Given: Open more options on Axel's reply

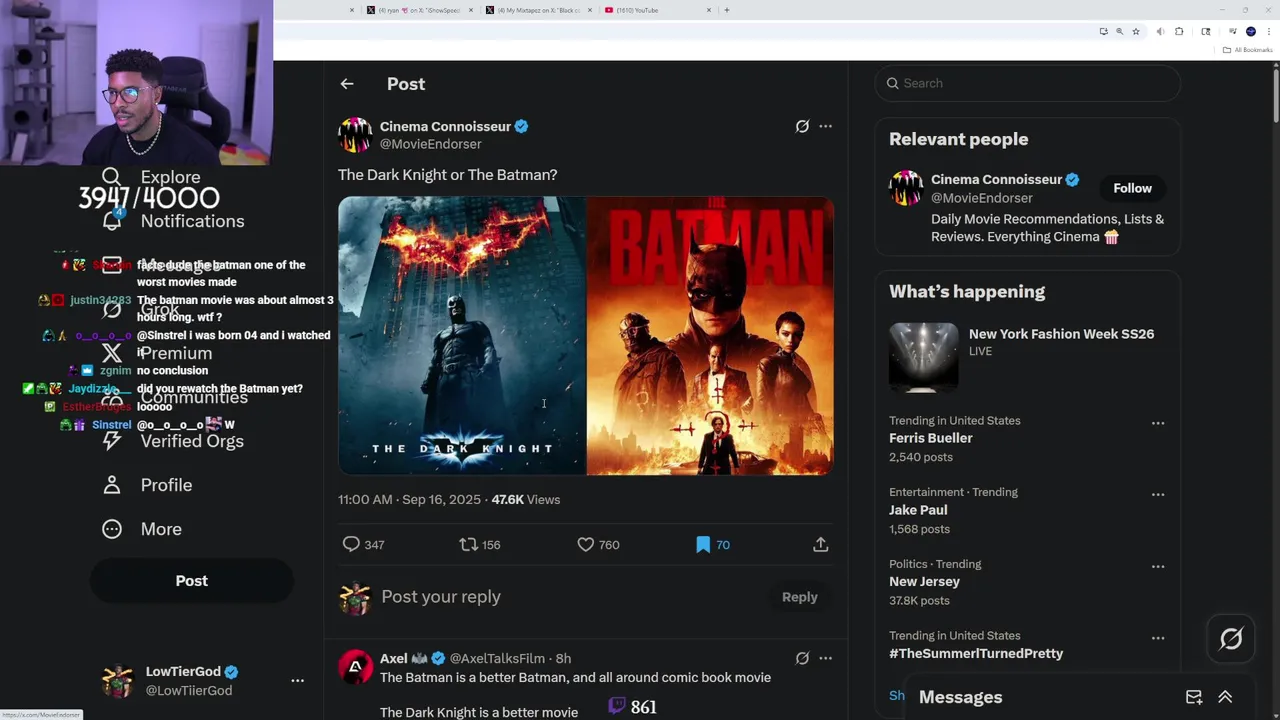Looking at the screenshot, I should [825, 658].
